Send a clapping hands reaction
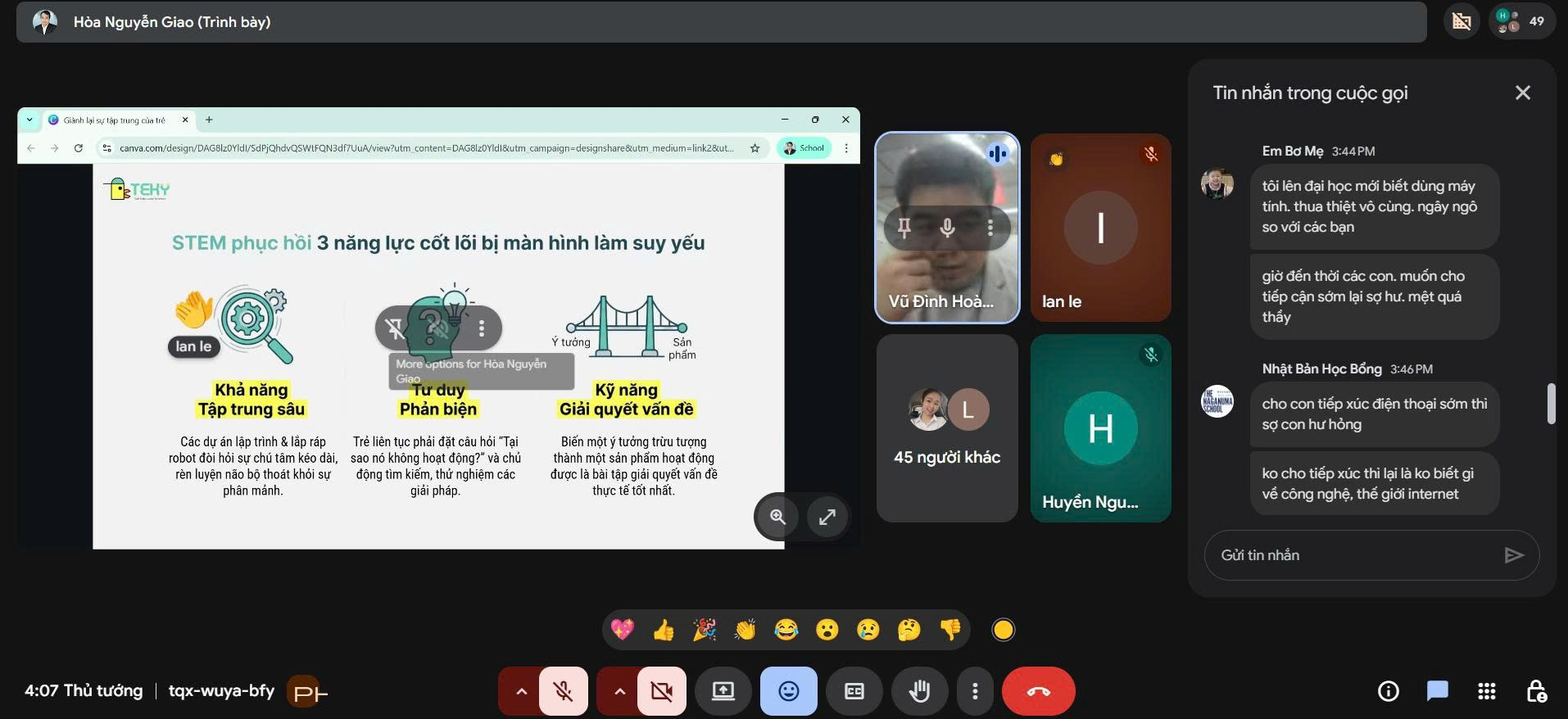Viewport: 1568px width, 719px height. click(x=745, y=630)
